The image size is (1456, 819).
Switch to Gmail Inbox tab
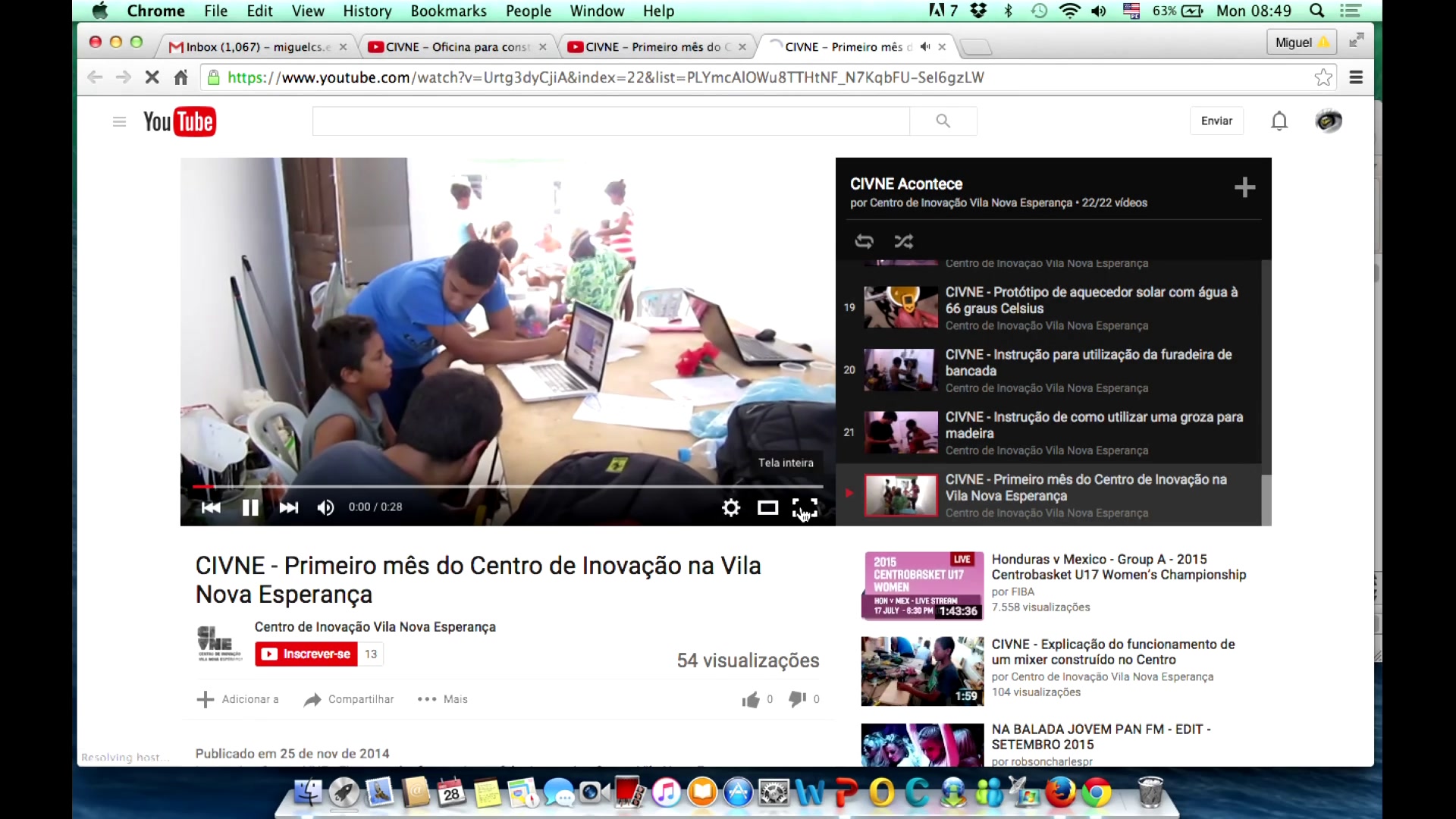click(258, 47)
